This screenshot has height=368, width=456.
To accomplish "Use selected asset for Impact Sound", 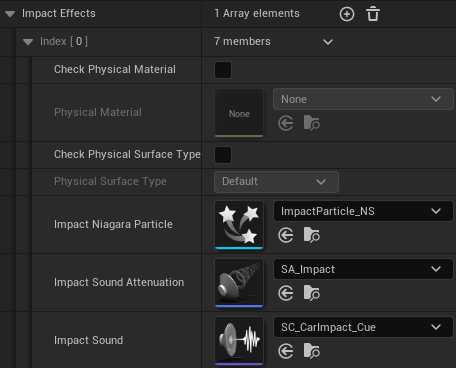I will point(286,351).
